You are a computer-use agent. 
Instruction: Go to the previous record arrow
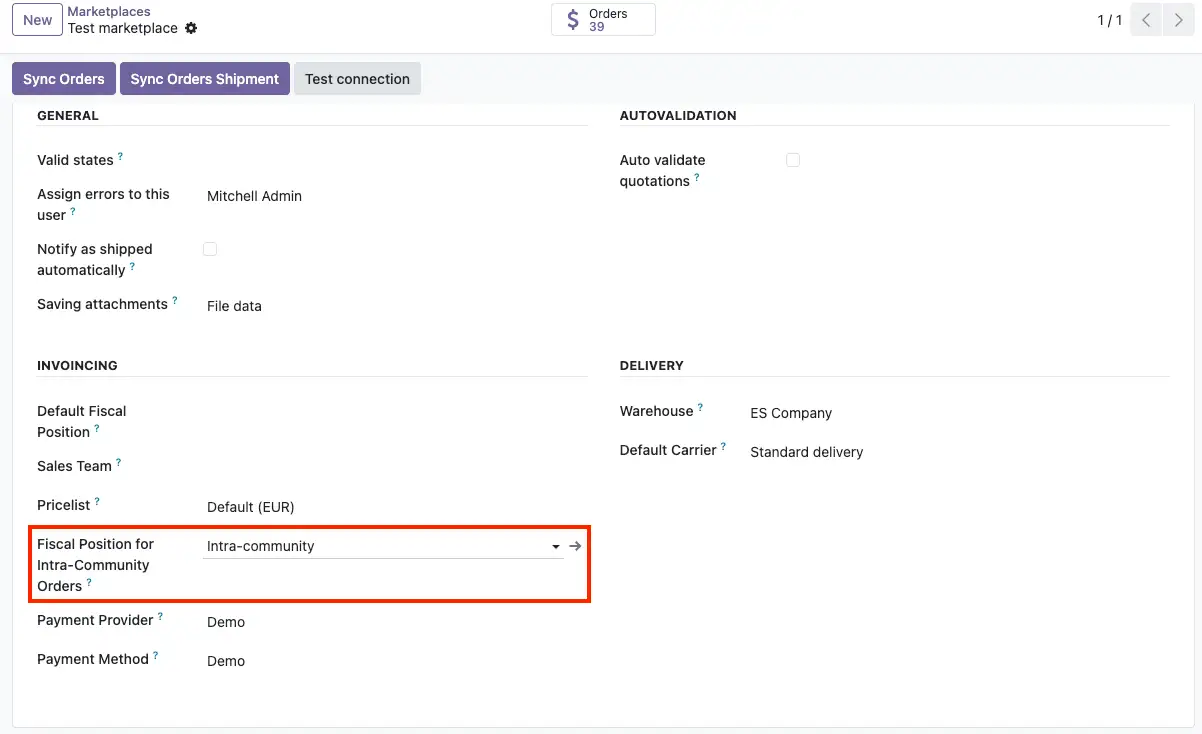(x=1146, y=20)
